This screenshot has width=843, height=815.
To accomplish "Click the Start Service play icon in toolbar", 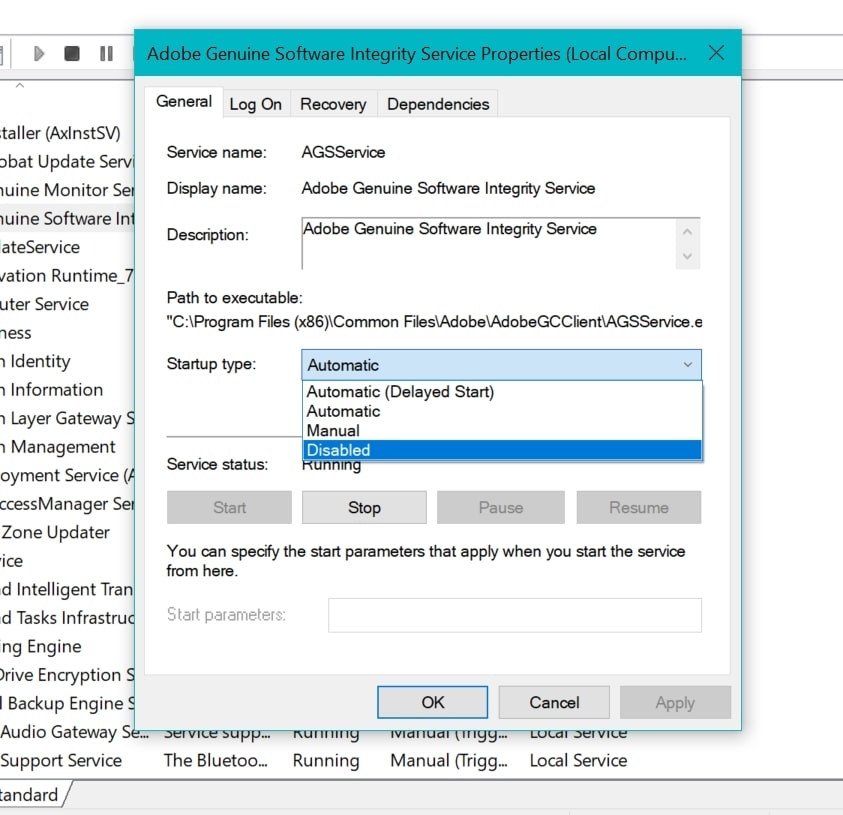I will coord(38,54).
